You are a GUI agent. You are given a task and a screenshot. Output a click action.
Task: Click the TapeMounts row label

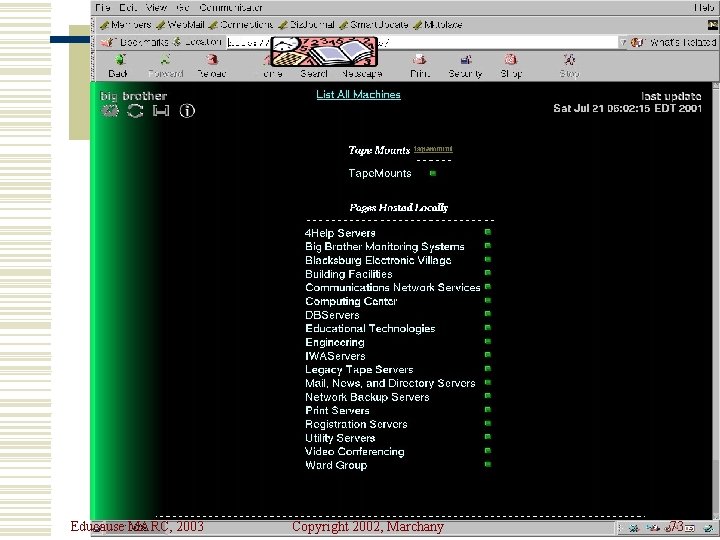[x=380, y=173]
